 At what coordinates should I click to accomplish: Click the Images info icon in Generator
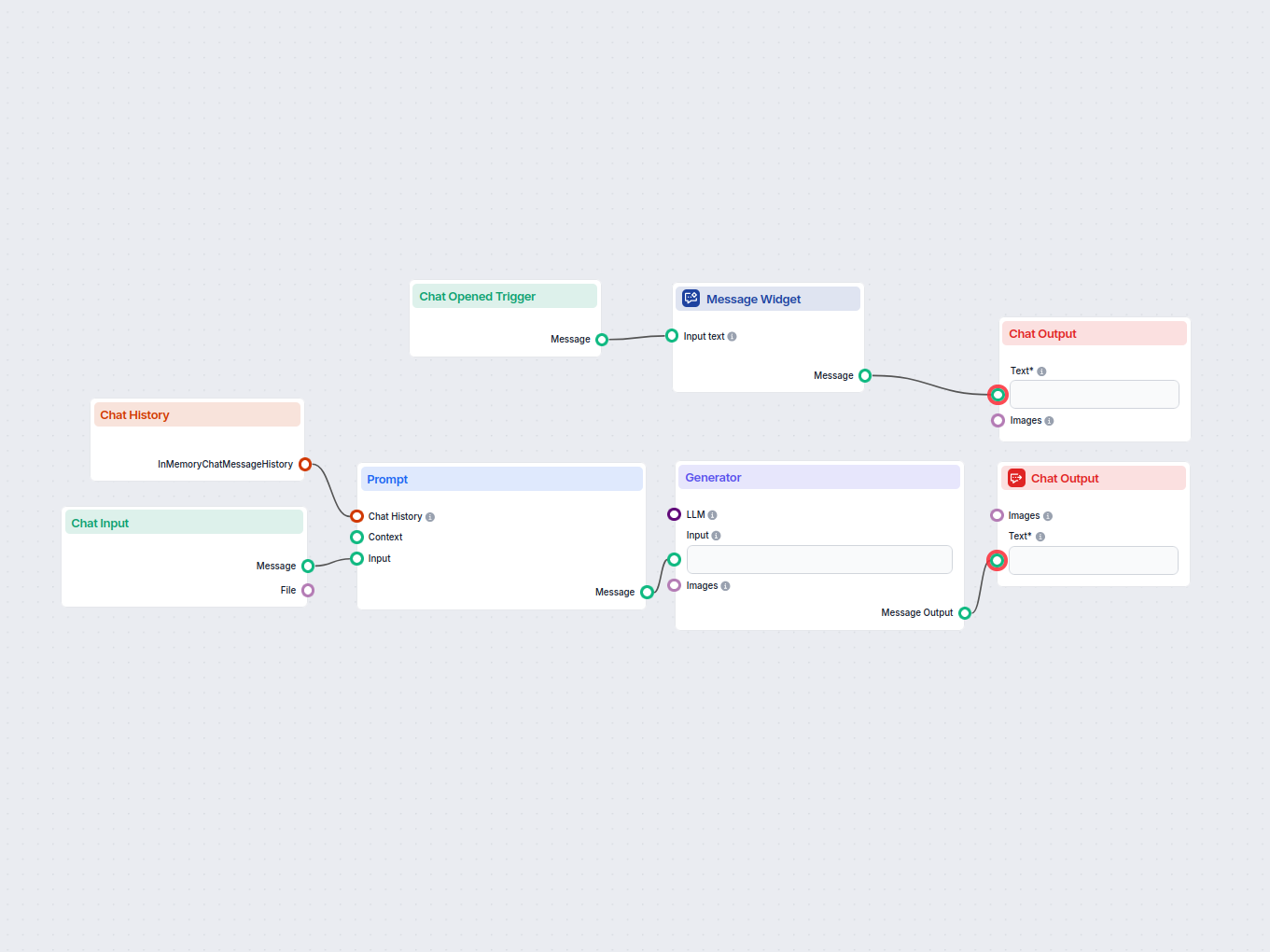tap(726, 585)
